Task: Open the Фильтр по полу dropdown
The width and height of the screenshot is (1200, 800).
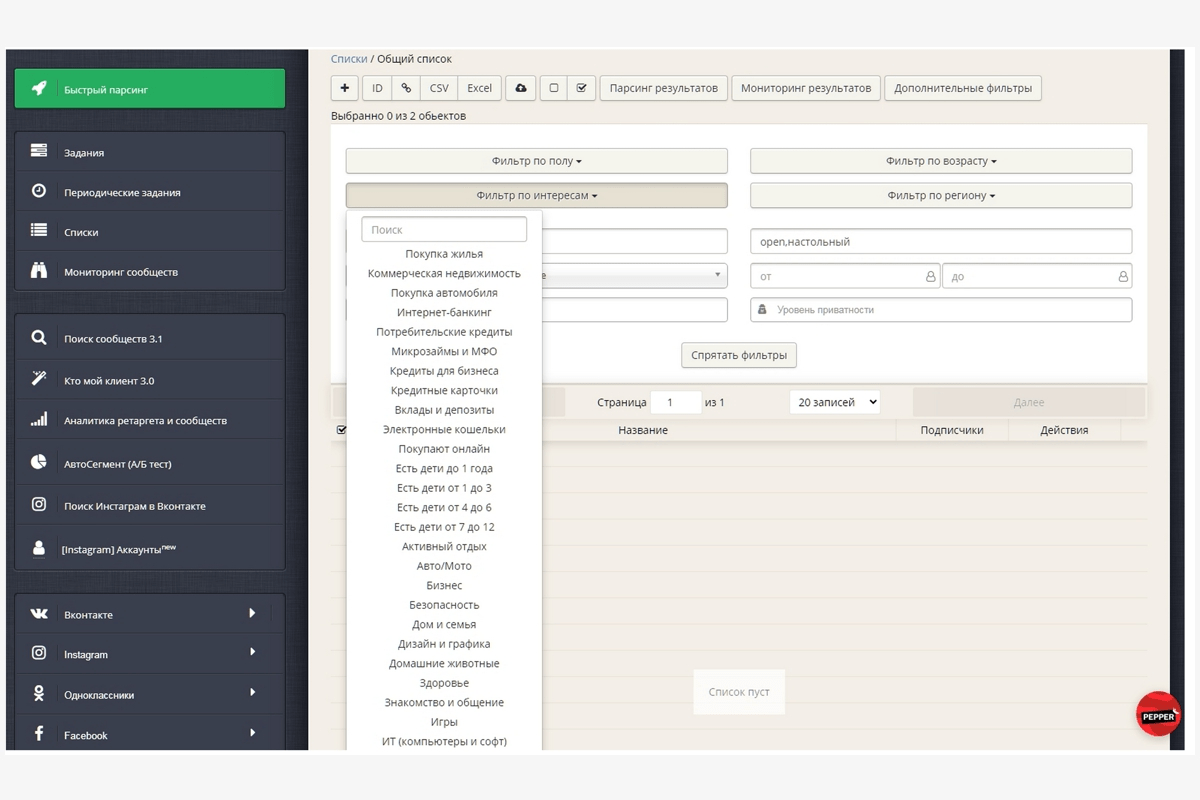Action: point(536,161)
